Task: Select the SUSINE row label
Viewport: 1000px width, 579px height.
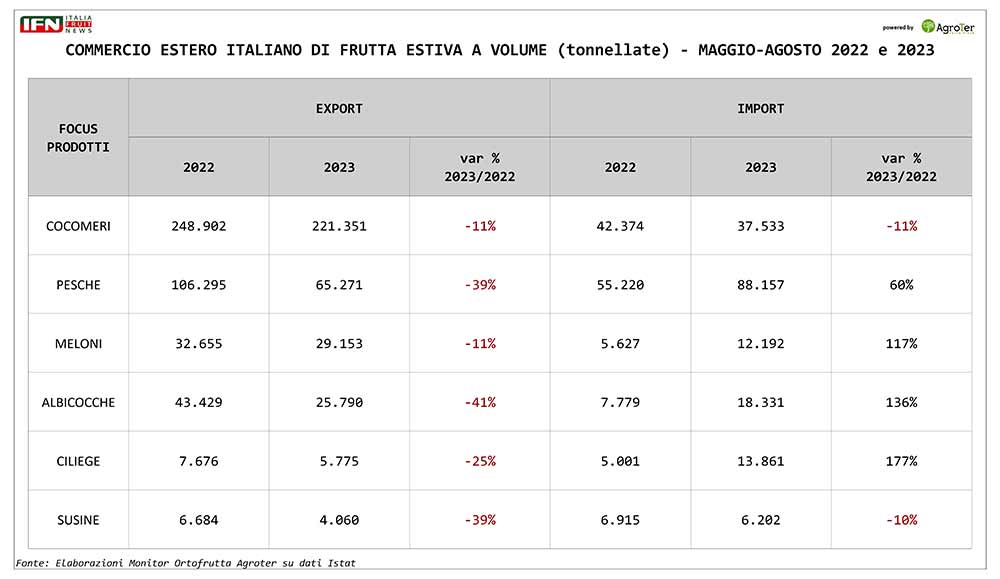Action: pos(78,520)
